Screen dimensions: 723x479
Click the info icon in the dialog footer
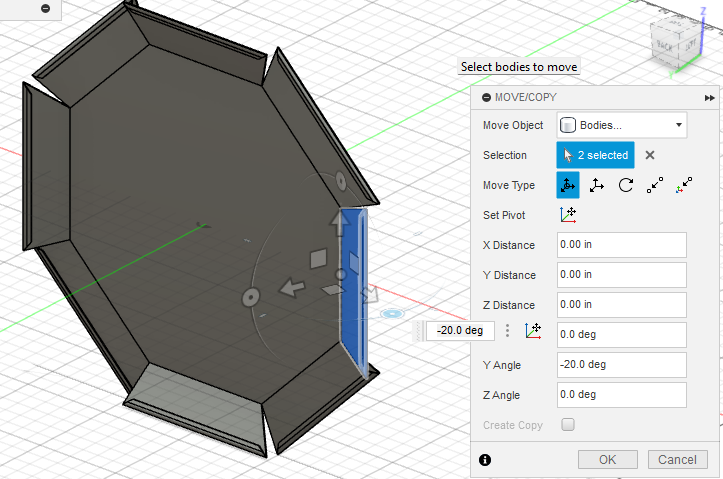pyautogui.click(x=485, y=460)
